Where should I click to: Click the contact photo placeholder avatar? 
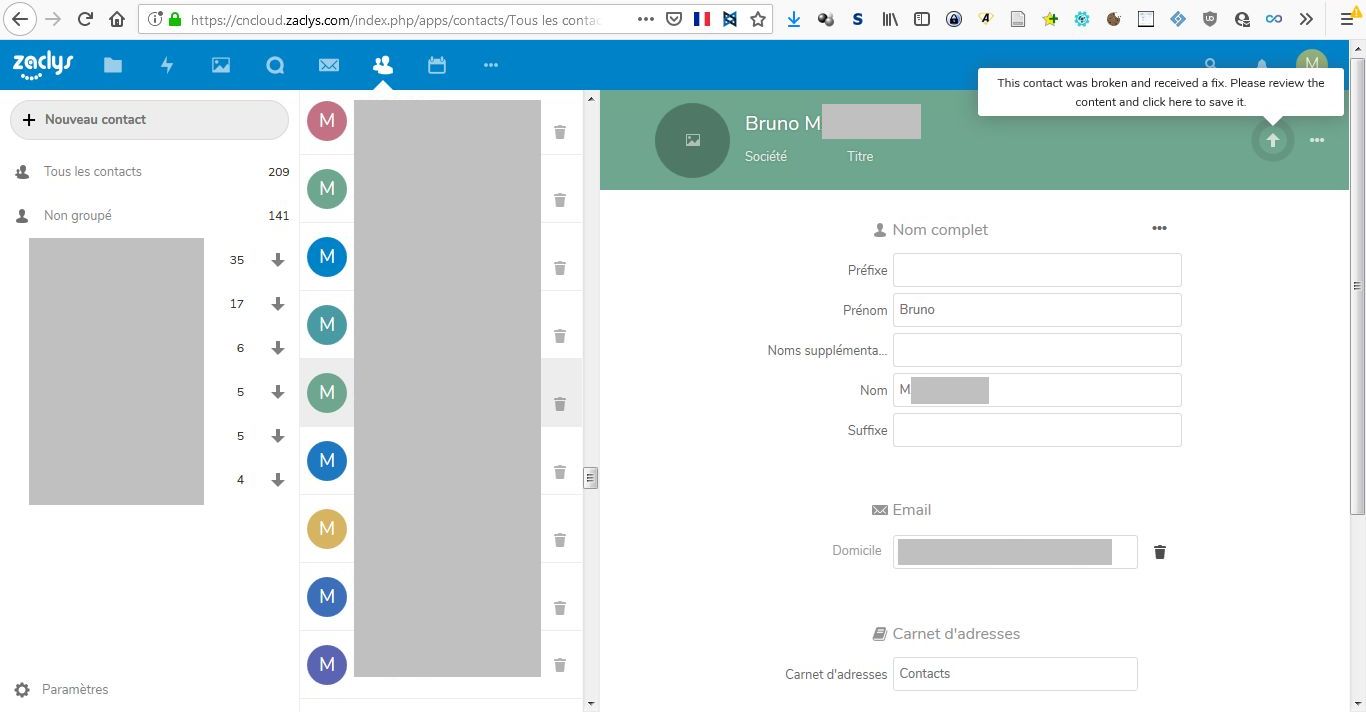coord(692,140)
